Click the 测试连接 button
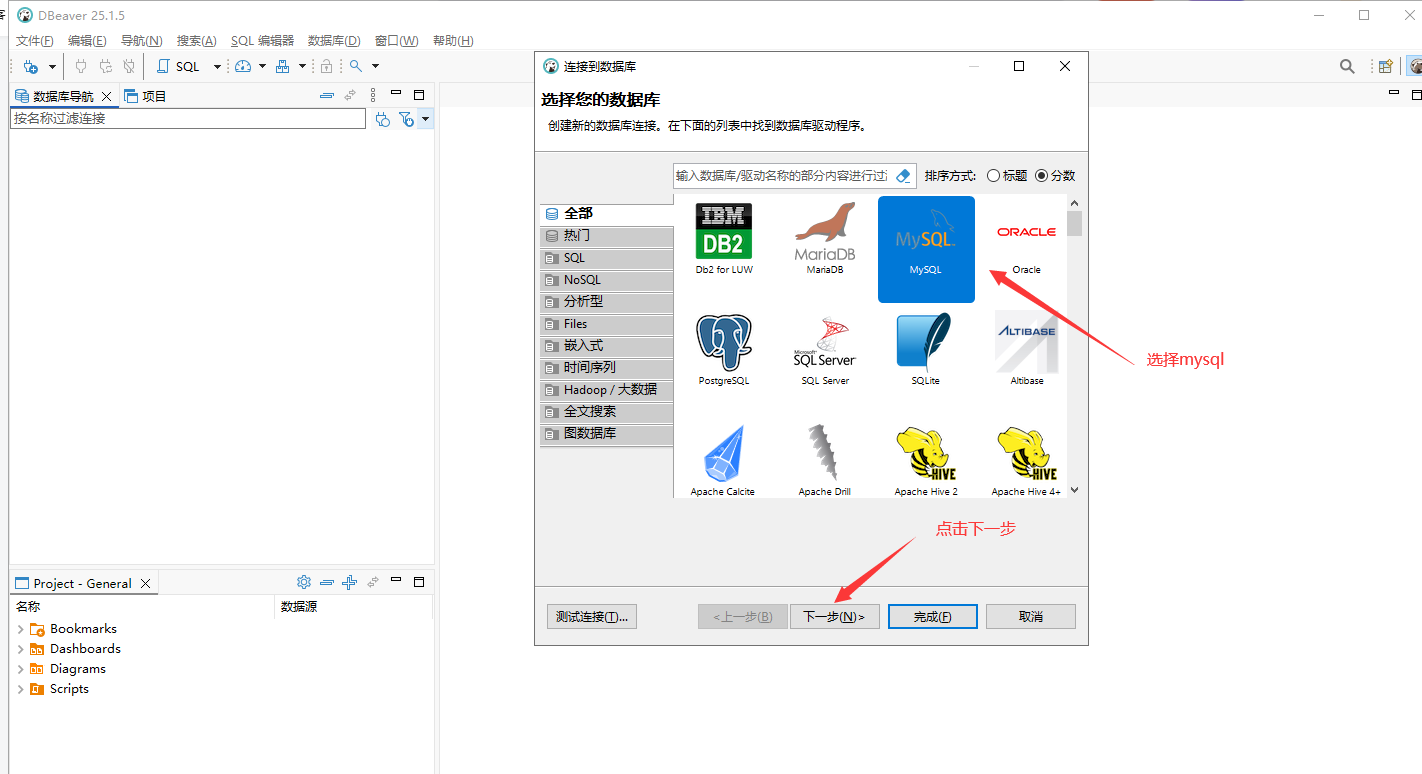Image resolution: width=1422 pixels, height=774 pixels. (591, 616)
